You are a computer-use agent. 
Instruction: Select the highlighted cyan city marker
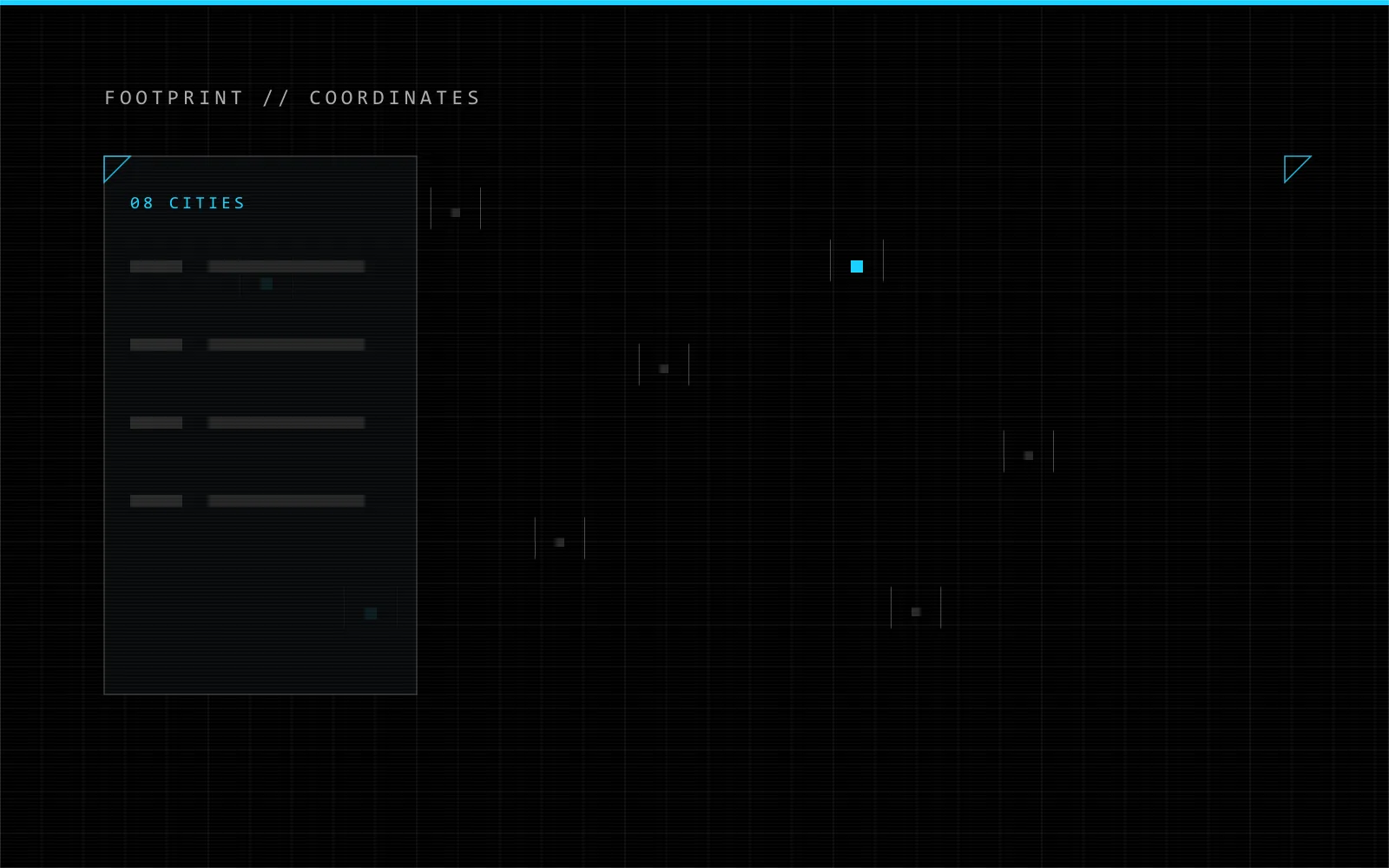[x=857, y=266]
